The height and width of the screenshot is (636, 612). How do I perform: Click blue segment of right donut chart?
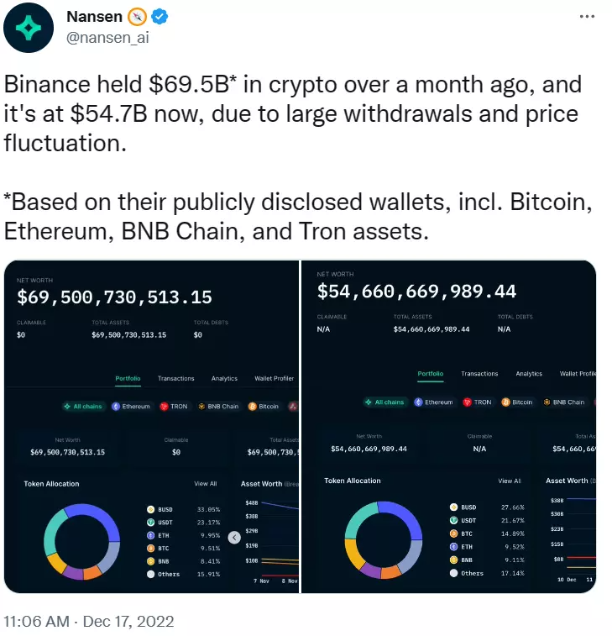pos(406,515)
